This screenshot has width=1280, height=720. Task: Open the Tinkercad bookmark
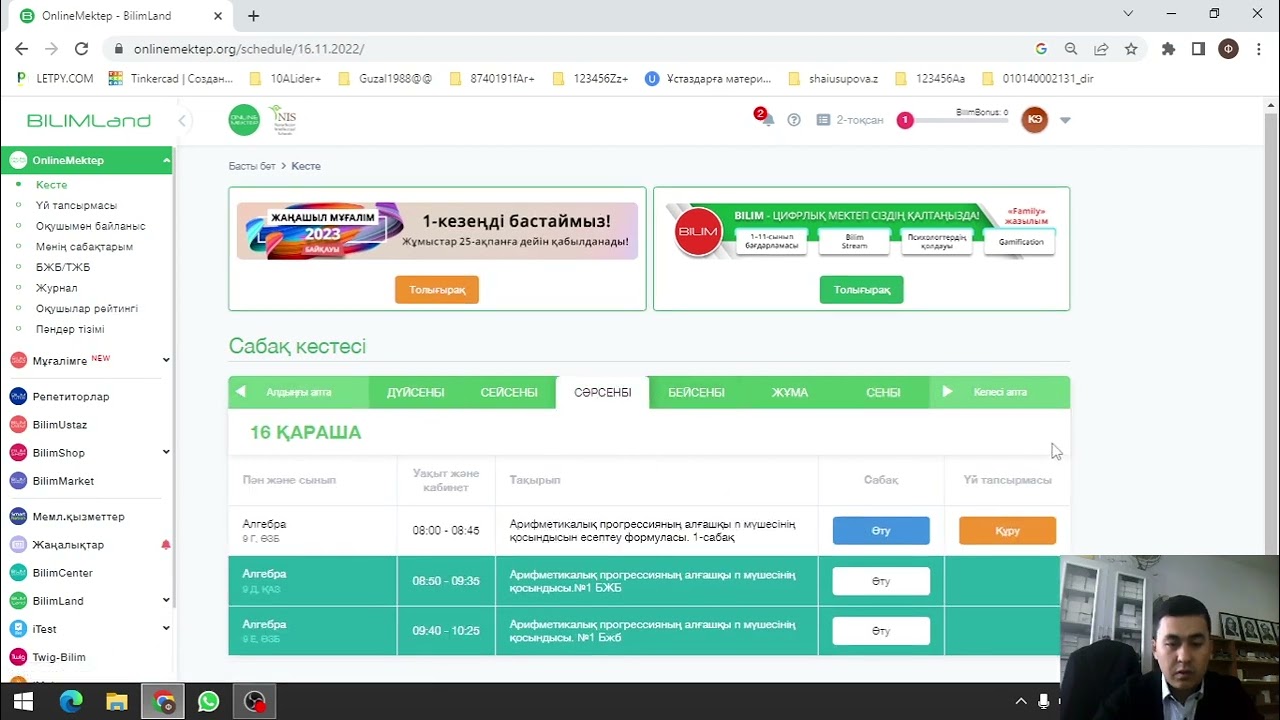[171, 78]
